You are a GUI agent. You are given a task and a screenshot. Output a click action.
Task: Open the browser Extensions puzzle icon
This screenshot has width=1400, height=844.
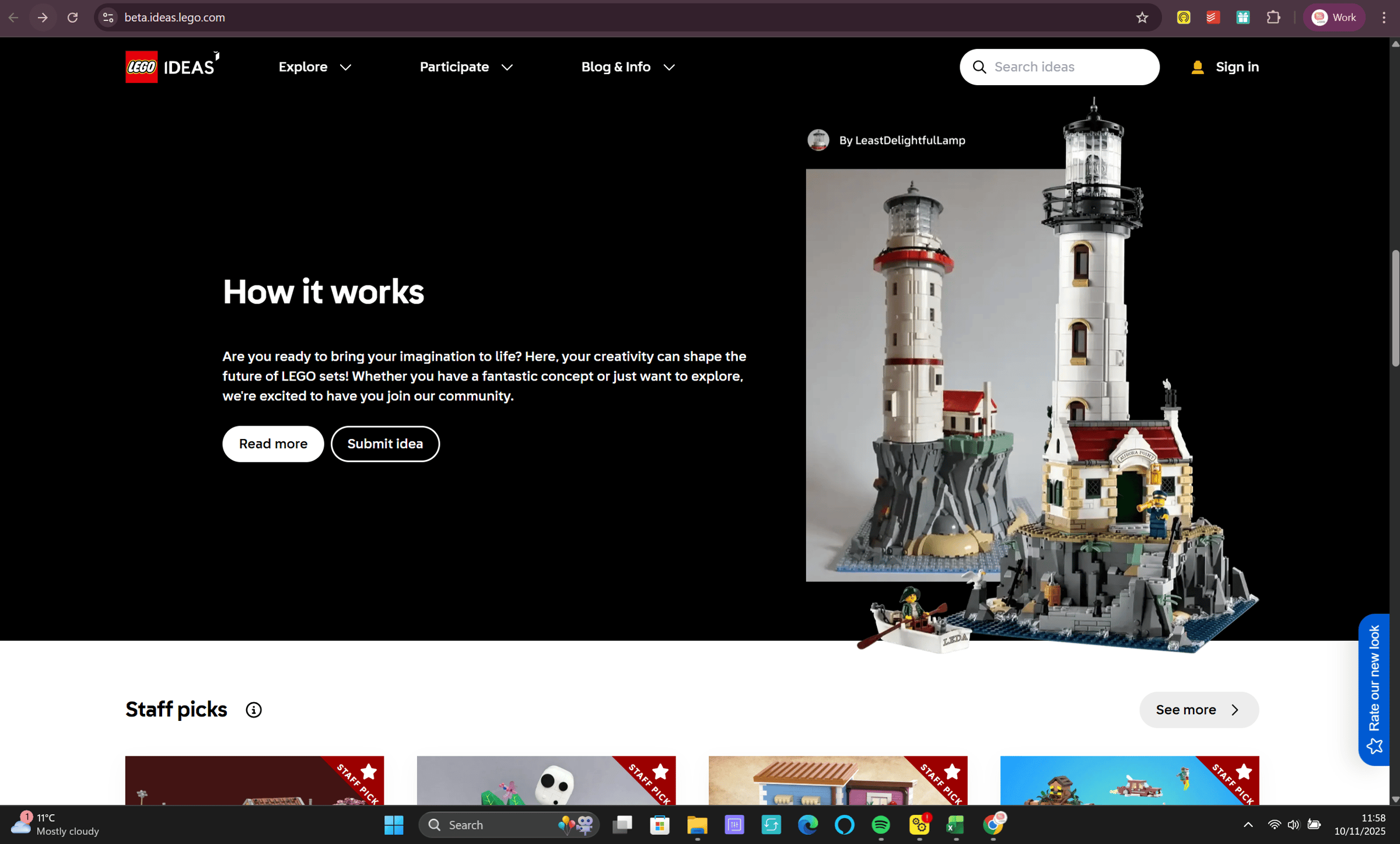click(x=1273, y=18)
